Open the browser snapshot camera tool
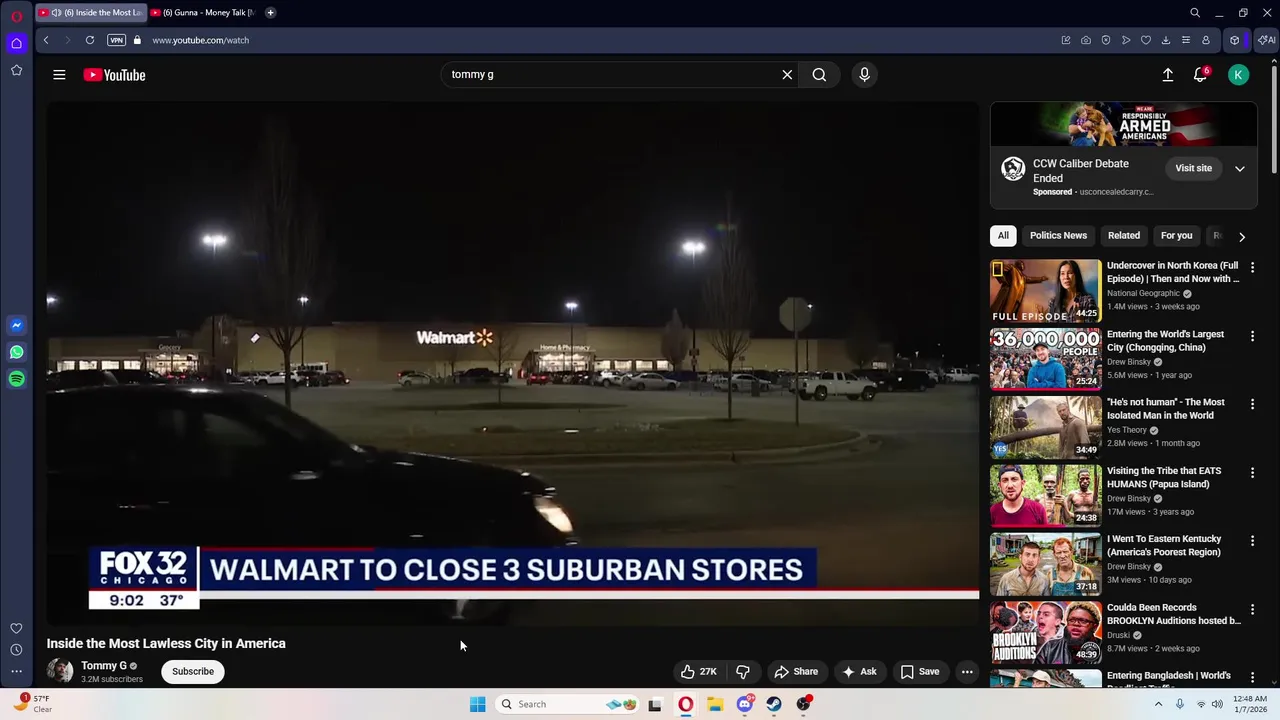 [1086, 40]
